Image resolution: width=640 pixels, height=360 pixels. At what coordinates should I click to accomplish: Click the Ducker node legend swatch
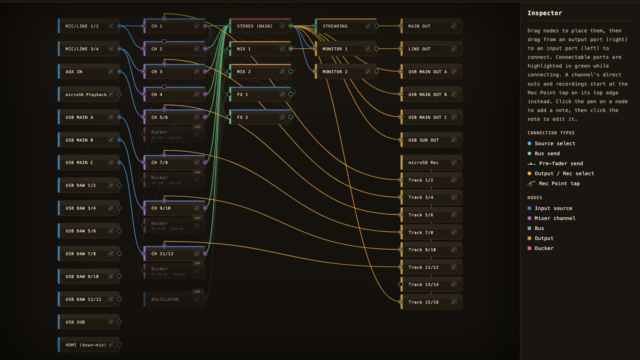(x=529, y=248)
